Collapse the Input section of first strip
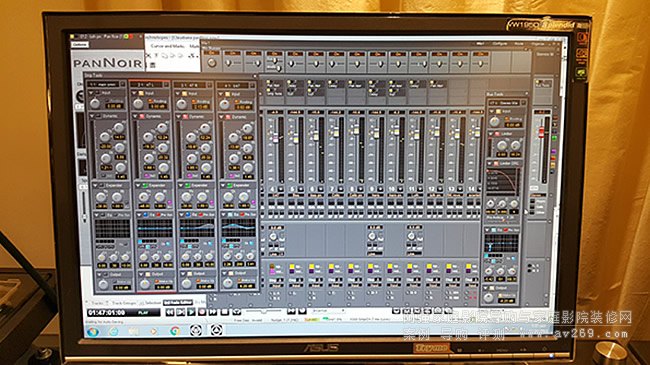650x365 pixels. tap(91, 93)
